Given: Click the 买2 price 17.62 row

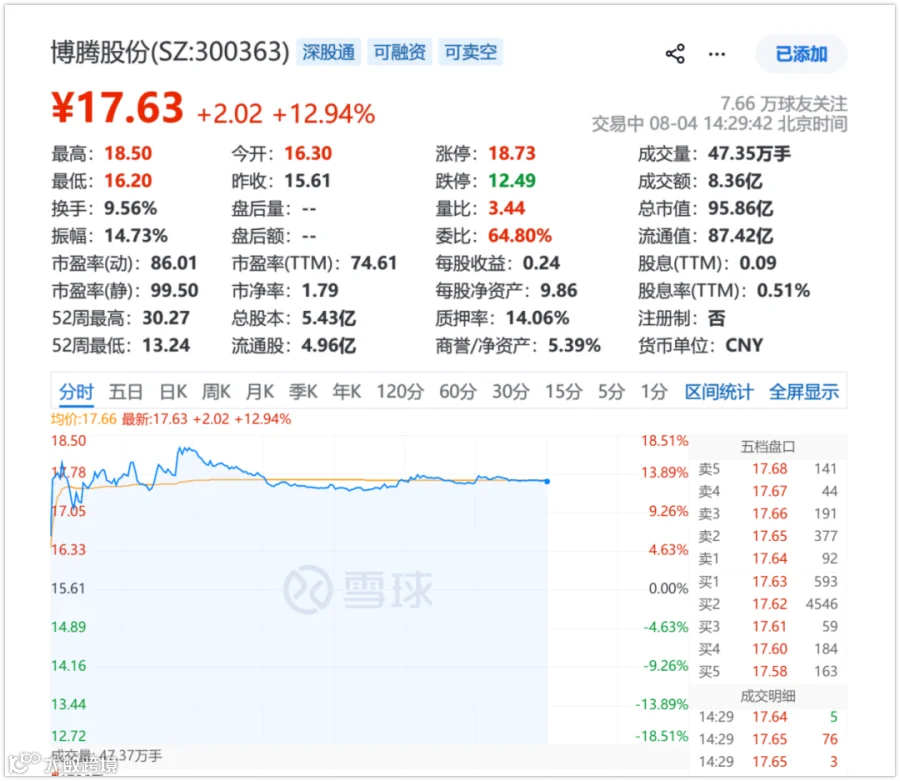Looking at the screenshot, I should pyautogui.click(x=768, y=604).
